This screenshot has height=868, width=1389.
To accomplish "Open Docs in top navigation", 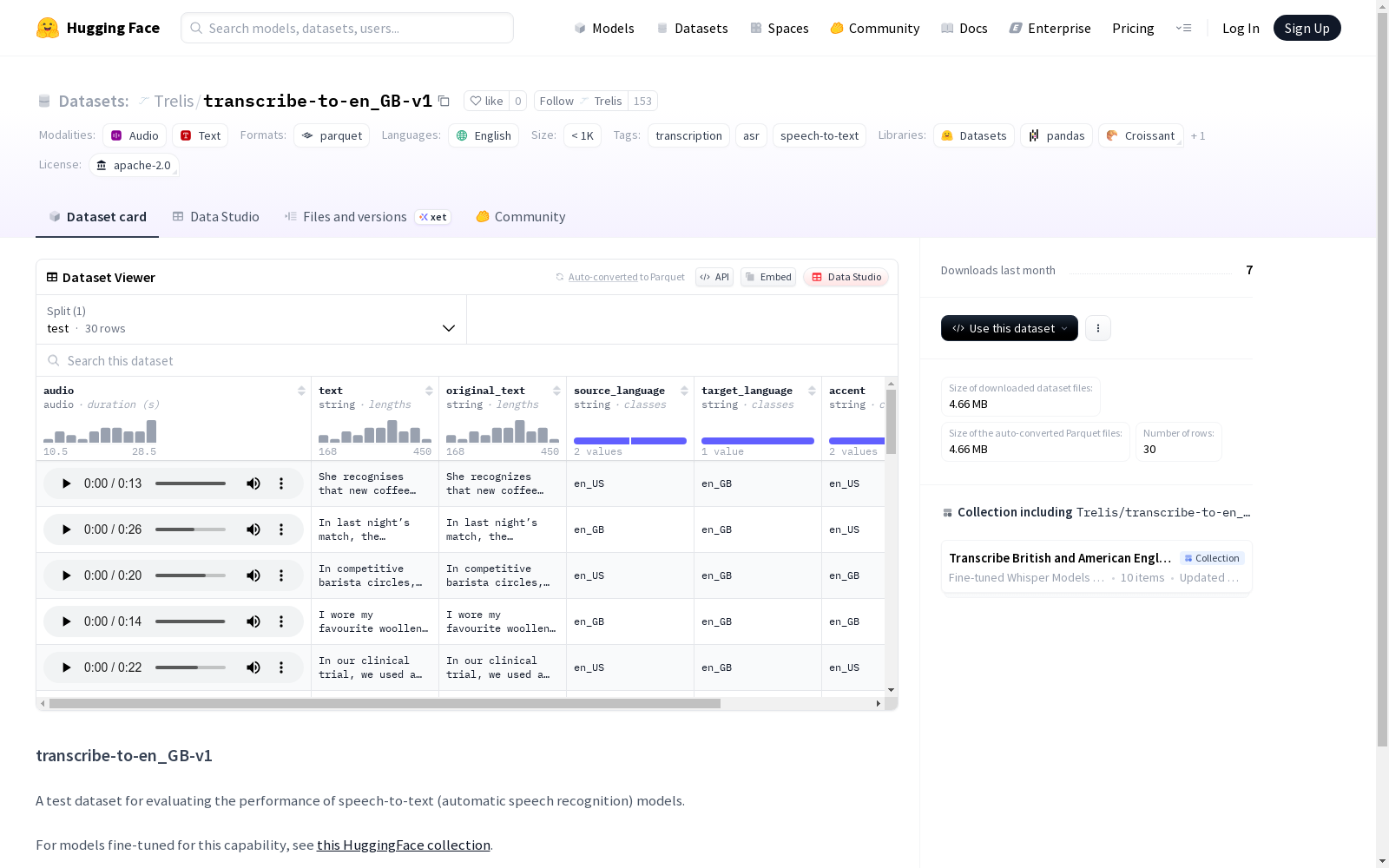I will pyautogui.click(x=964, y=28).
